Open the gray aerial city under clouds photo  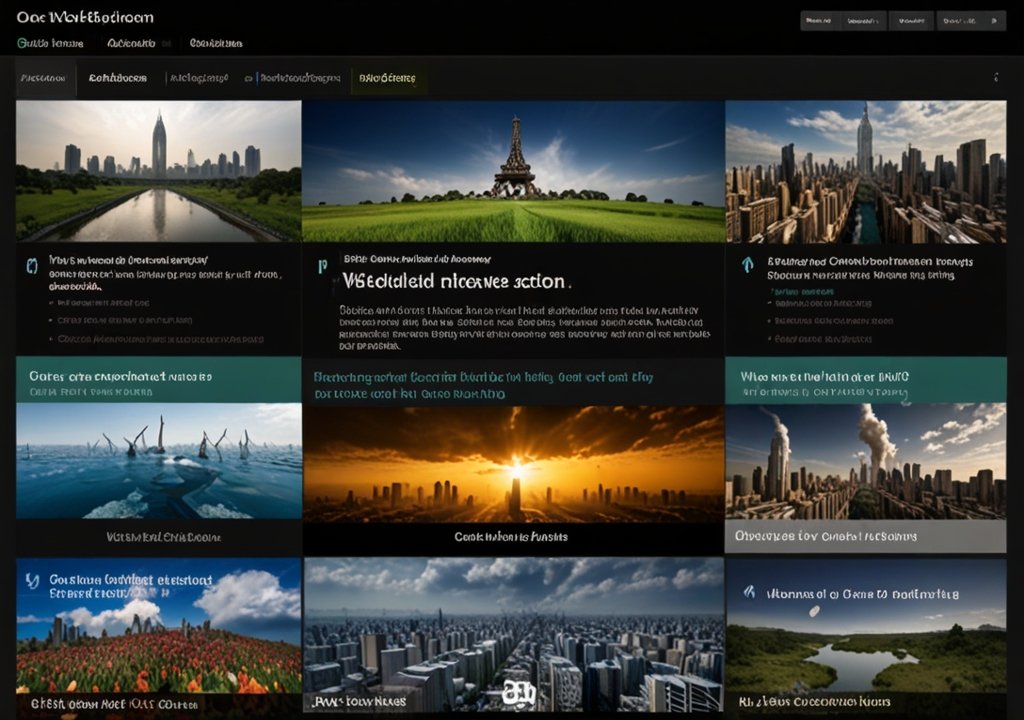tap(513, 635)
